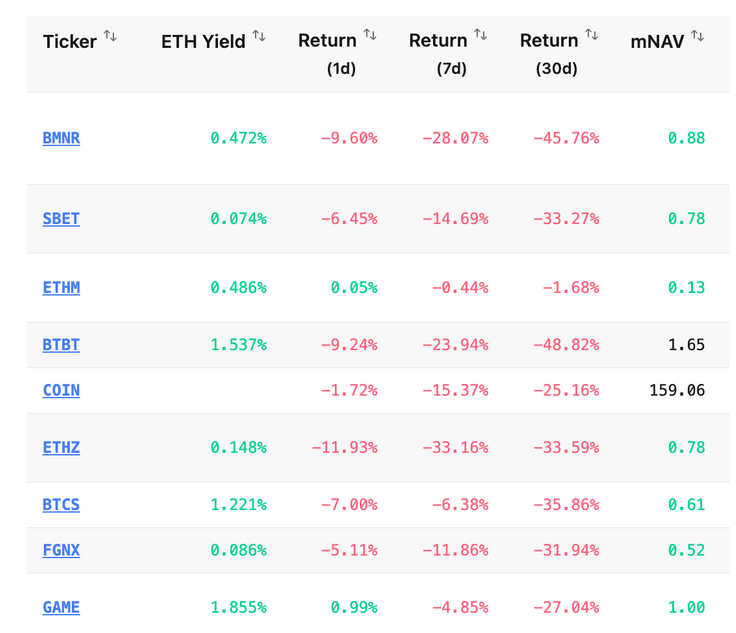
Task: Follow the ETHM ticker link
Action: click(x=61, y=287)
